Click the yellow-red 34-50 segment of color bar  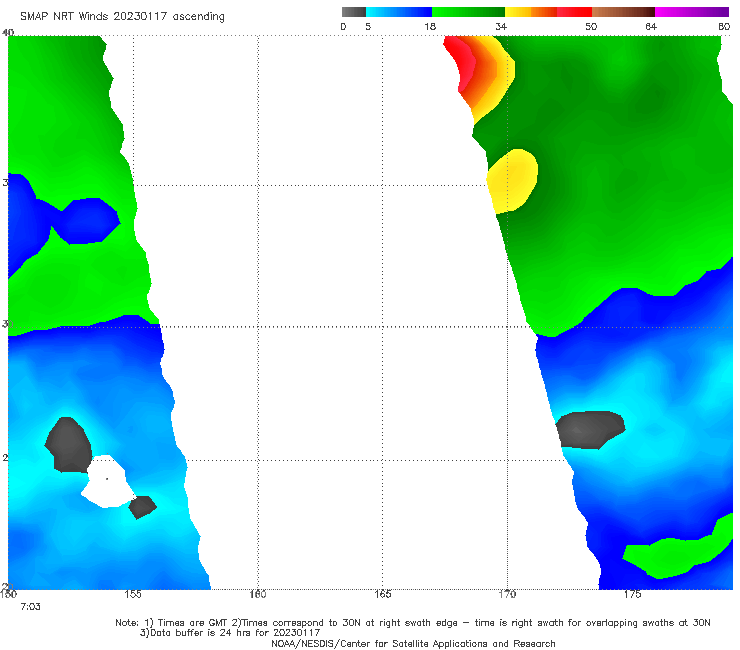point(548,12)
